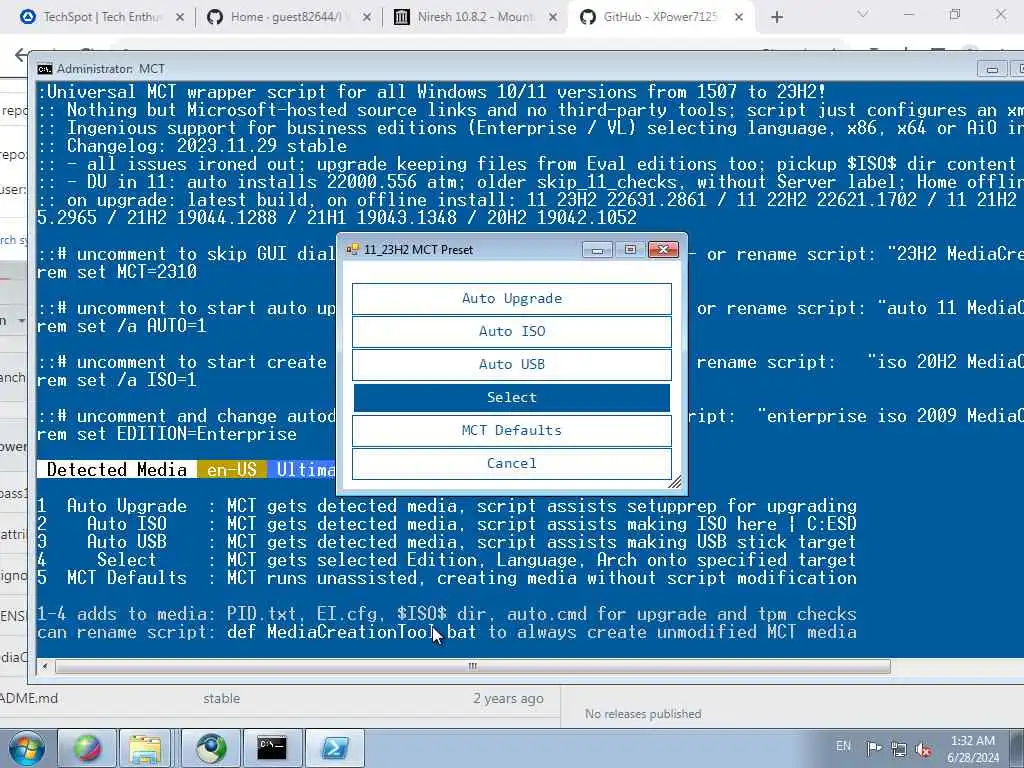Open Command Prompt taskbar icon
The image size is (1024, 768).
click(271, 748)
